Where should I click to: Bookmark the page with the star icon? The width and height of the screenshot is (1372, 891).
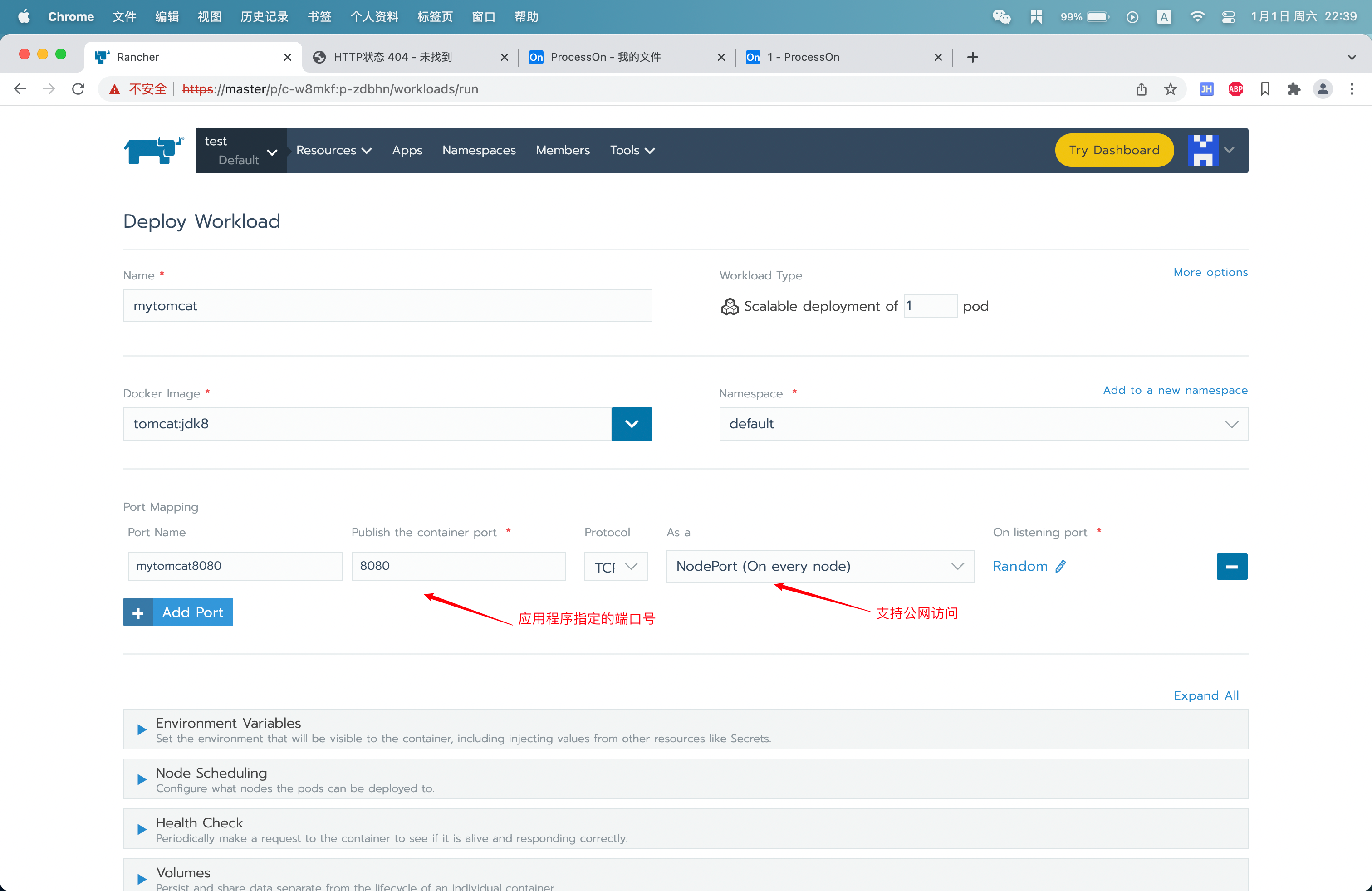(1170, 89)
